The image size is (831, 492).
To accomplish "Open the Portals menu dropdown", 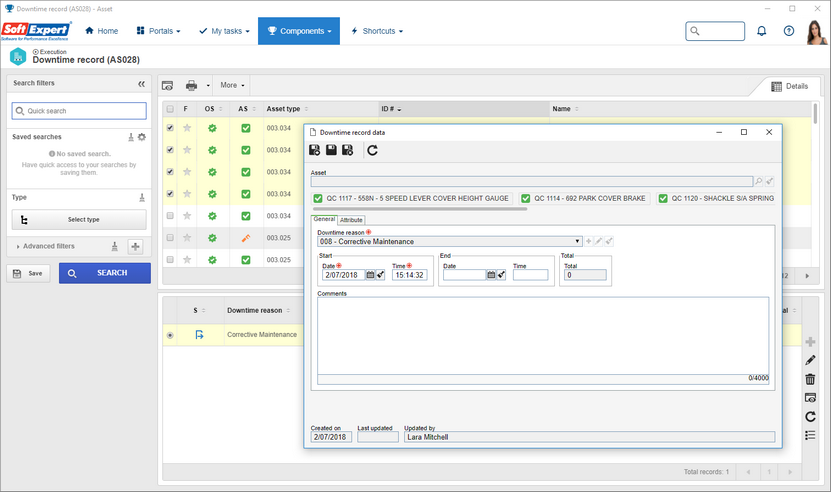I will click(x=158, y=31).
